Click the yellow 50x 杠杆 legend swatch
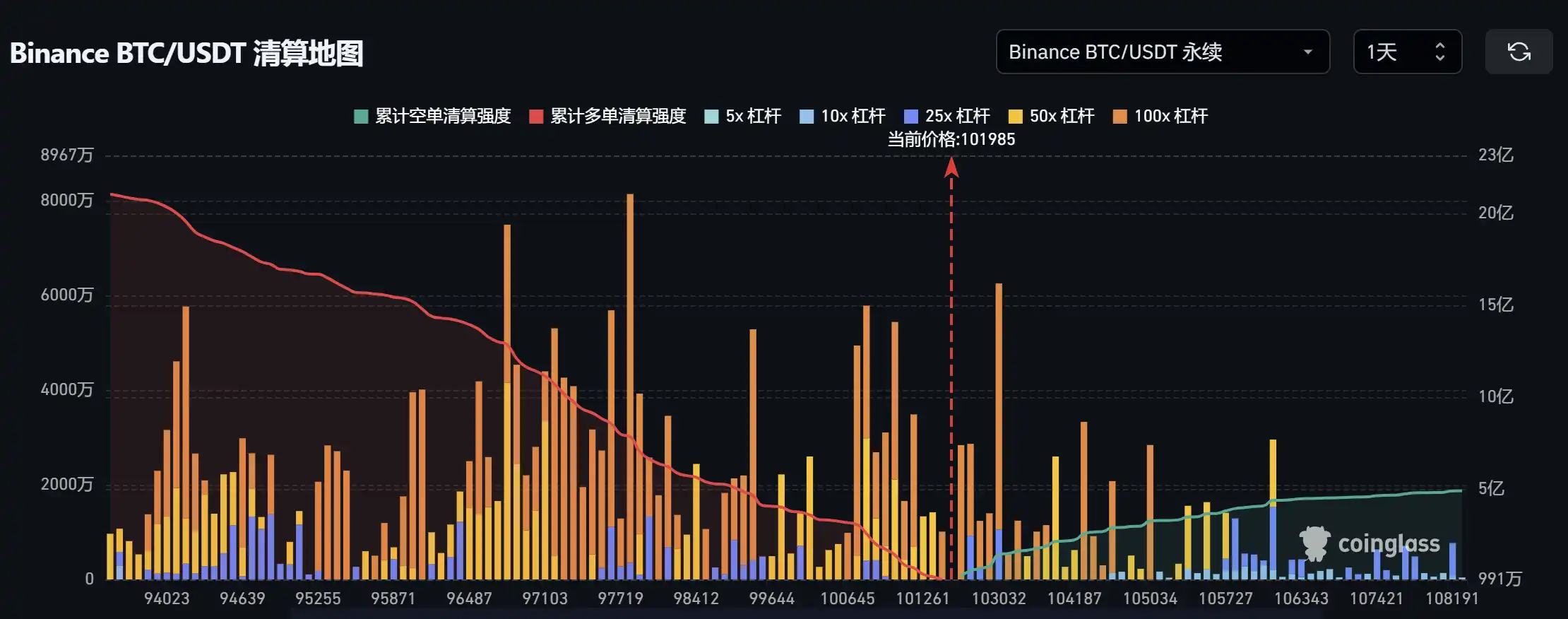This screenshot has width=1568, height=619. tap(1015, 117)
